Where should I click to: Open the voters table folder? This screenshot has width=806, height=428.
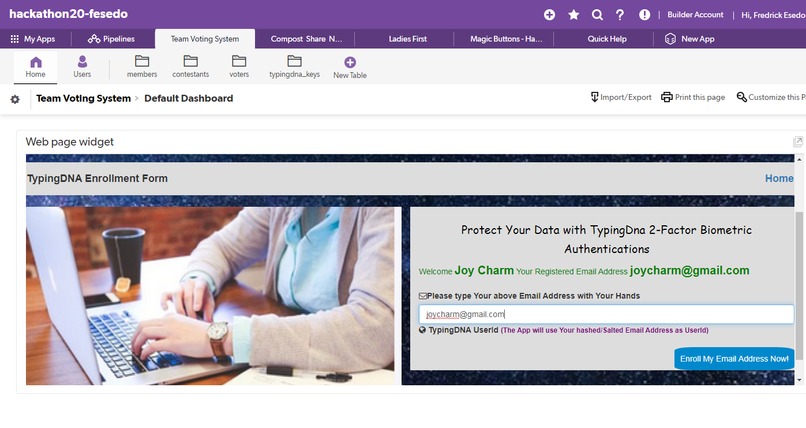coord(239,67)
